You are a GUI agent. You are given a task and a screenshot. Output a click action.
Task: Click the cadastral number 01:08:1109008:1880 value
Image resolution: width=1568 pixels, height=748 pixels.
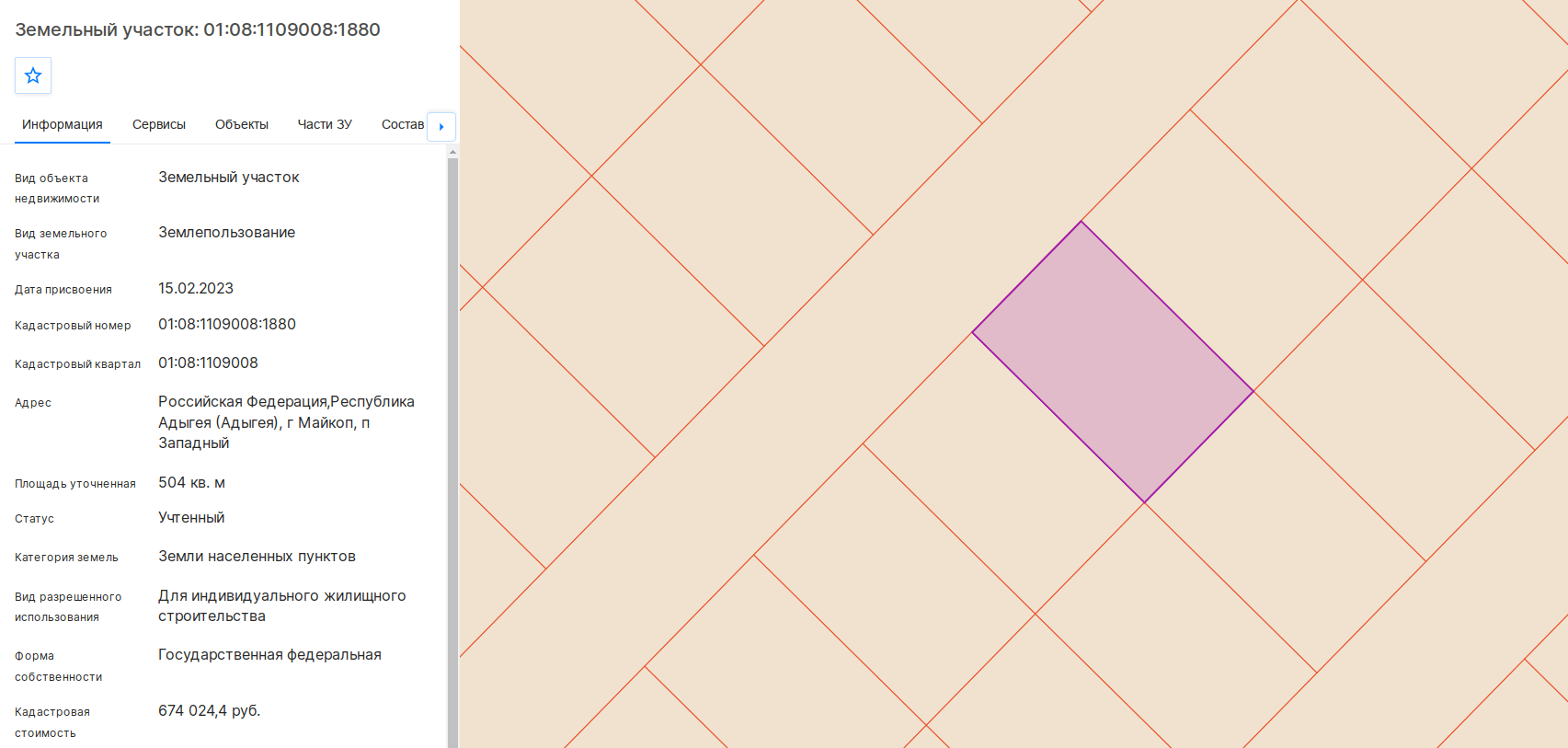tap(227, 325)
